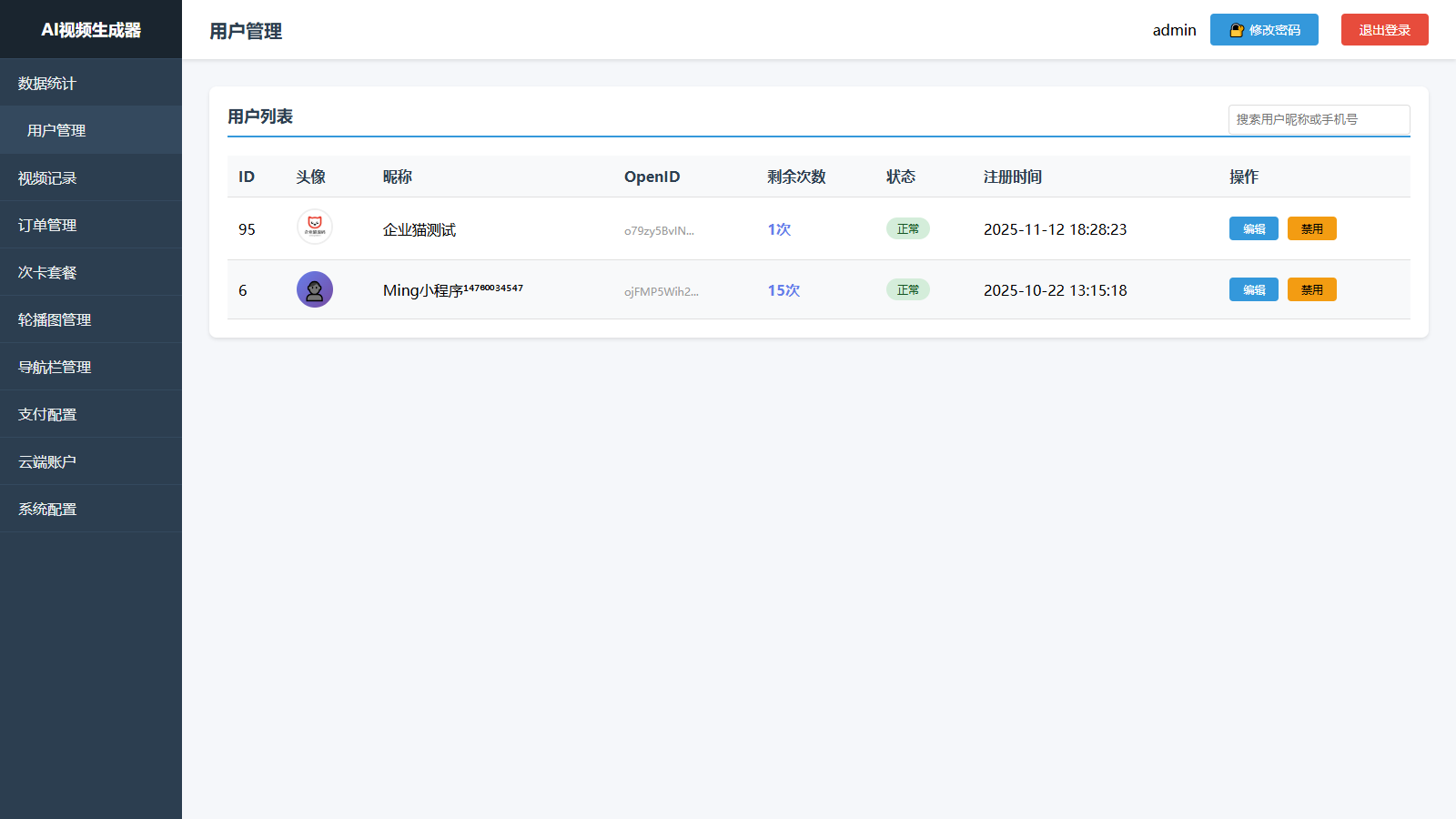
Task: Click the lock icon on 修改密码 button
Action: (1237, 30)
